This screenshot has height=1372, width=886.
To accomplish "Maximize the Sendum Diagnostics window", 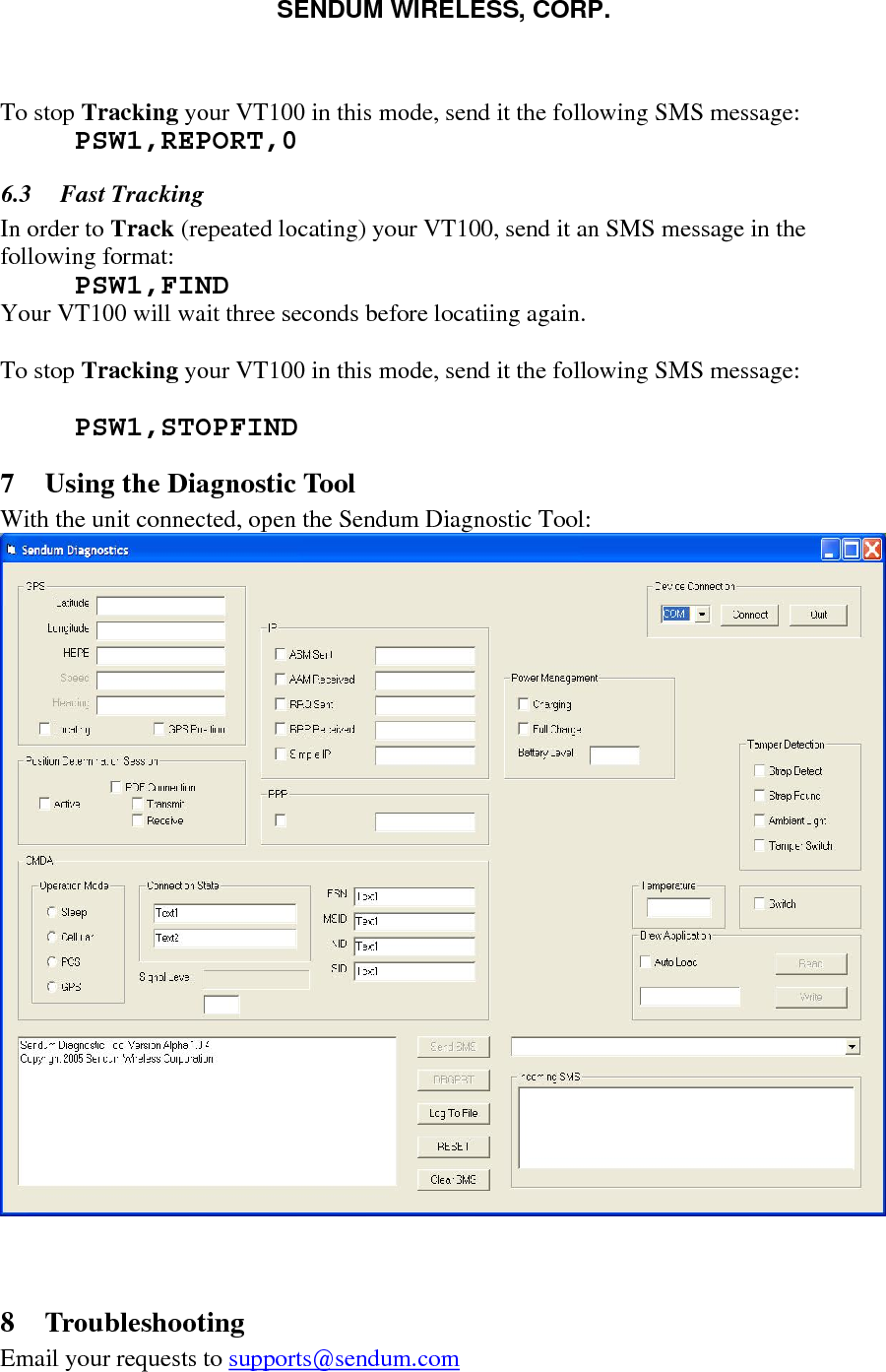I will coord(851,550).
